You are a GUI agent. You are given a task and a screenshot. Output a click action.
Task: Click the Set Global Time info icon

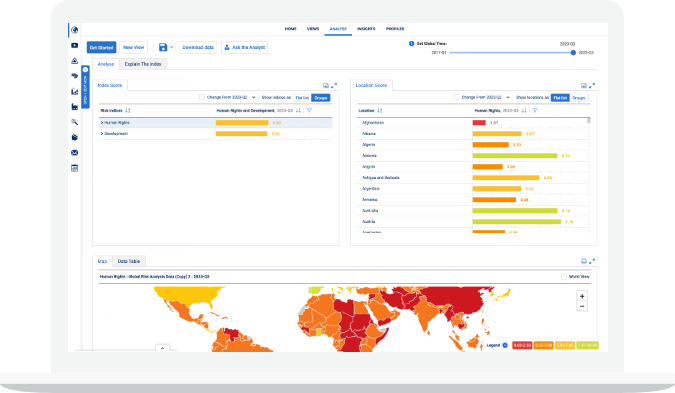[411, 43]
